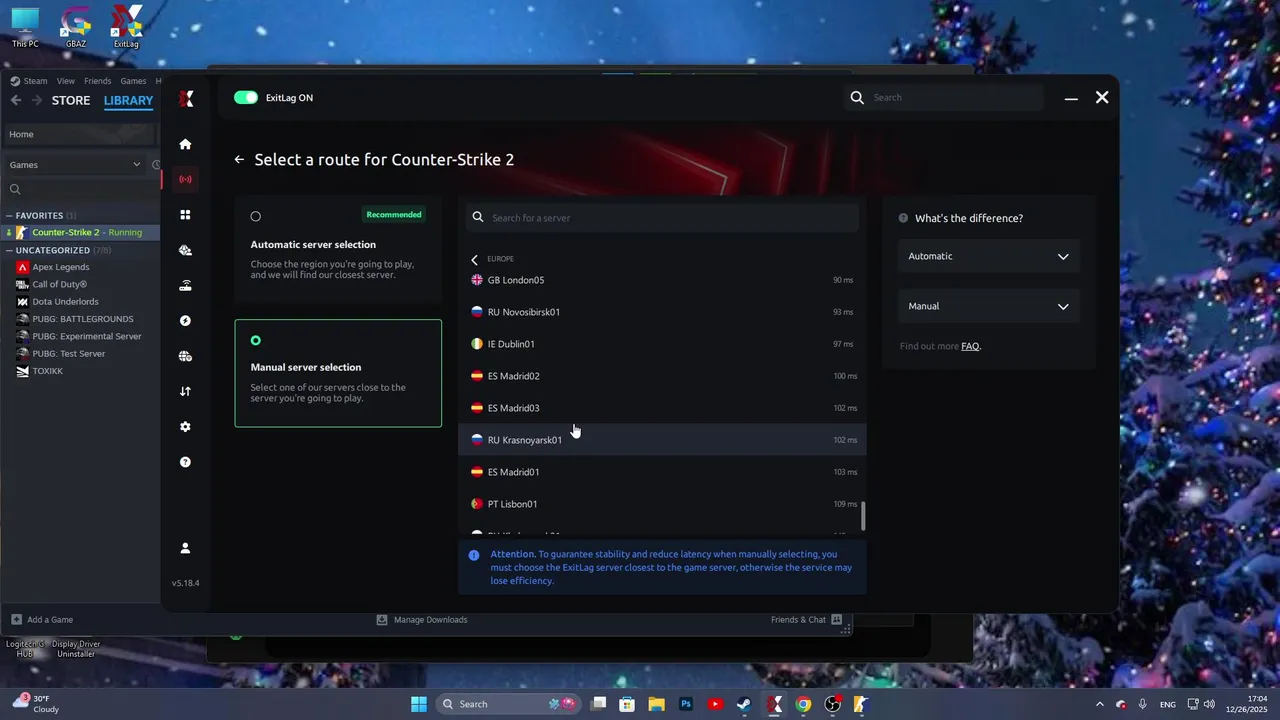Open Google Chrome from the taskbar

pos(803,704)
